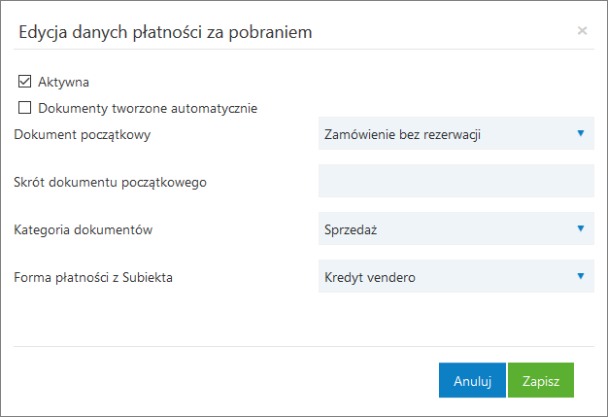
Task: Enable Dokumenty tworzone automatycznie checkbox
Action: (25, 107)
